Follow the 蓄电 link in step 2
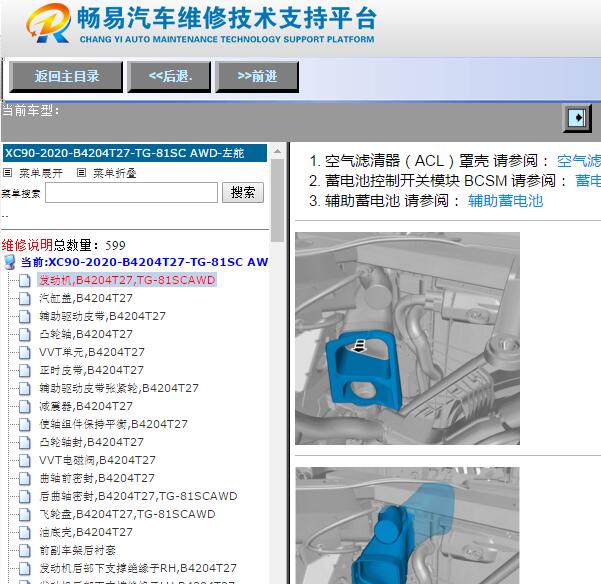The width and height of the screenshot is (601, 584). 588,181
